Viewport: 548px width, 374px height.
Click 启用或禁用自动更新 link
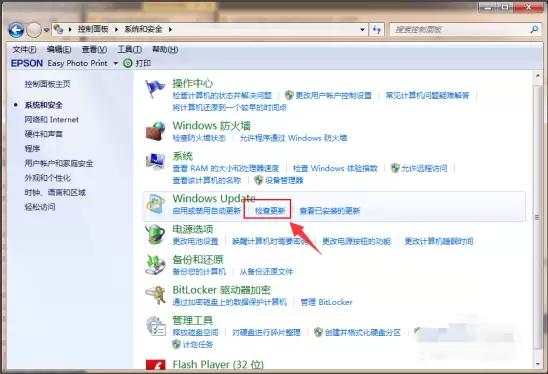[x=207, y=211]
